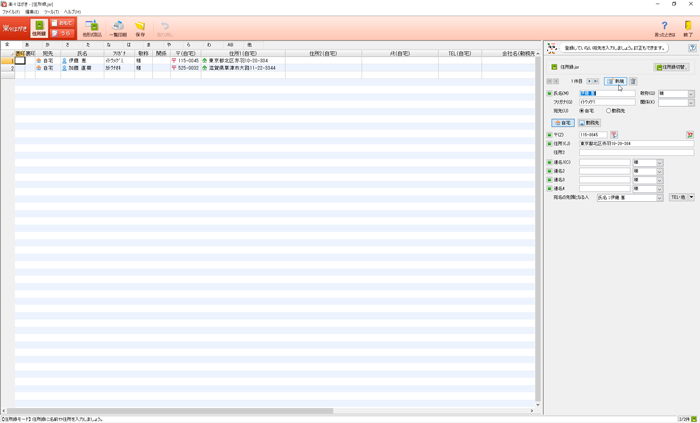Click the 住所2 input field
This screenshot has height=423, width=700.
[x=635, y=153]
